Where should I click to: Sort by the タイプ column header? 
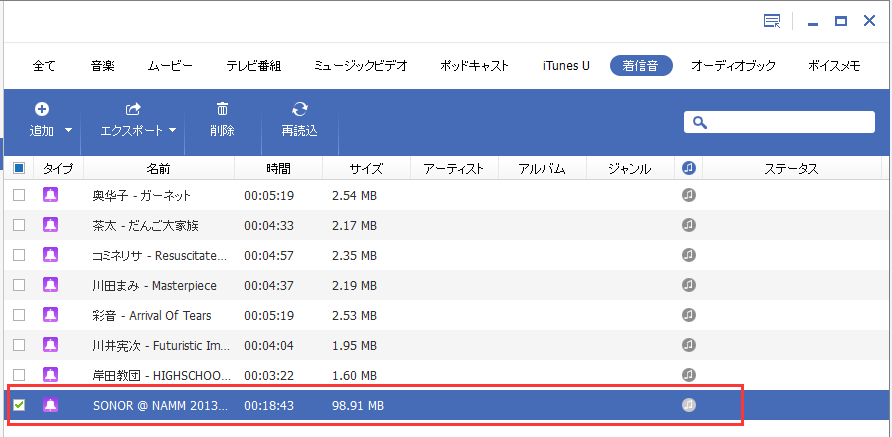tap(59, 168)
